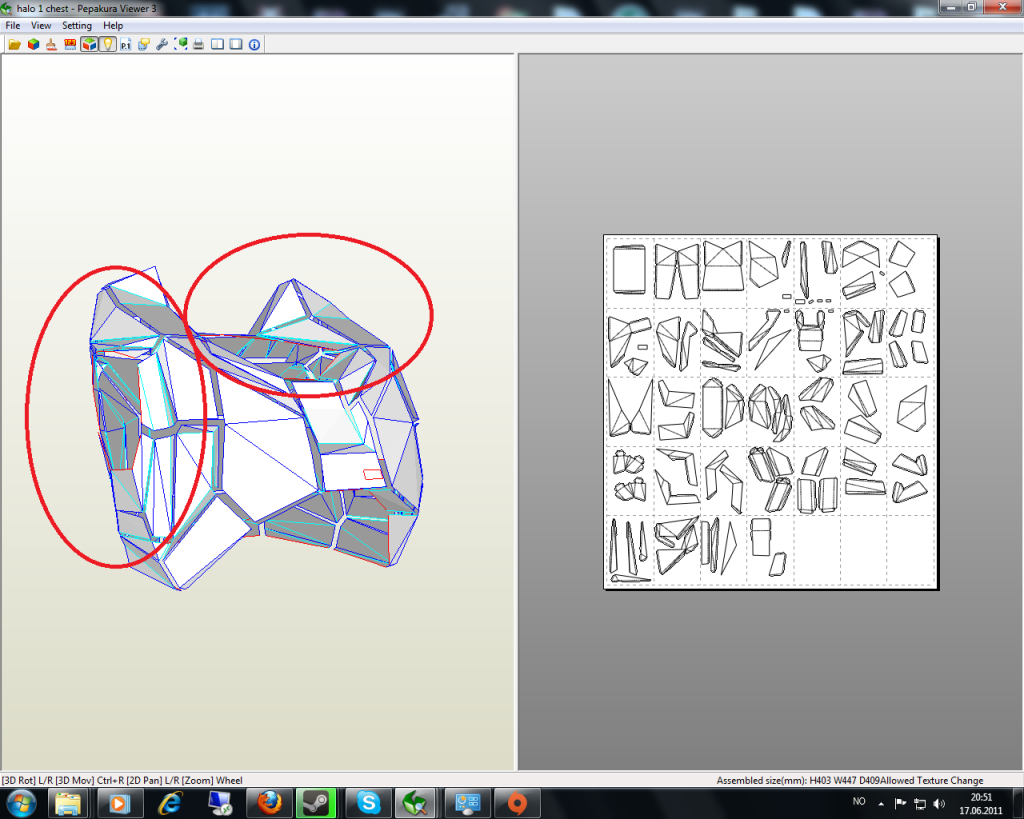The width and height of the screenshot is (1024, 819).
Task: Select the single pane layout icon
Action: (x=236, y=44)
